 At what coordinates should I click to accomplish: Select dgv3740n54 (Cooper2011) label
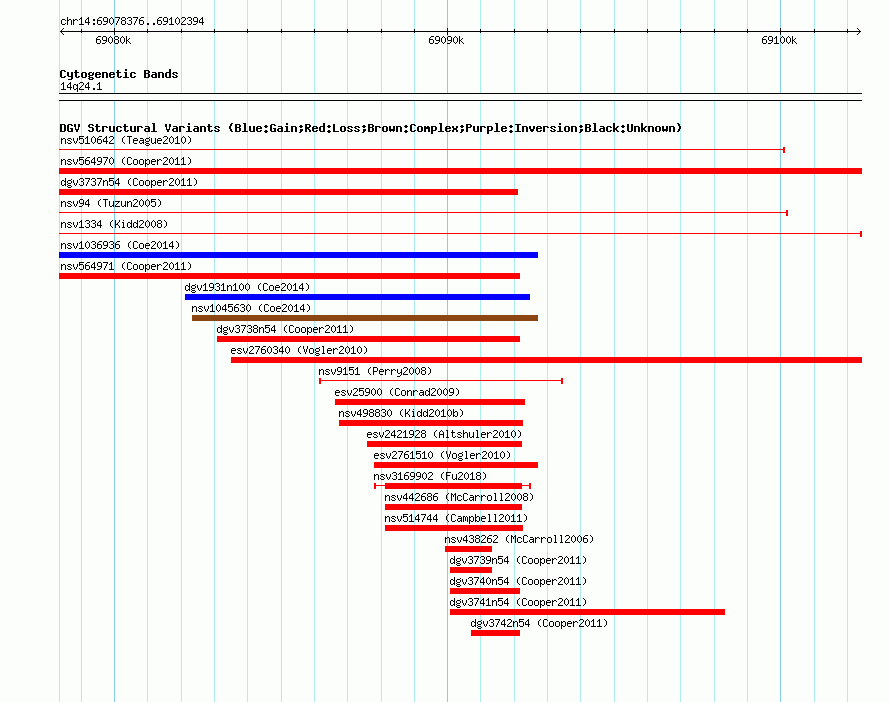[518, 581]
